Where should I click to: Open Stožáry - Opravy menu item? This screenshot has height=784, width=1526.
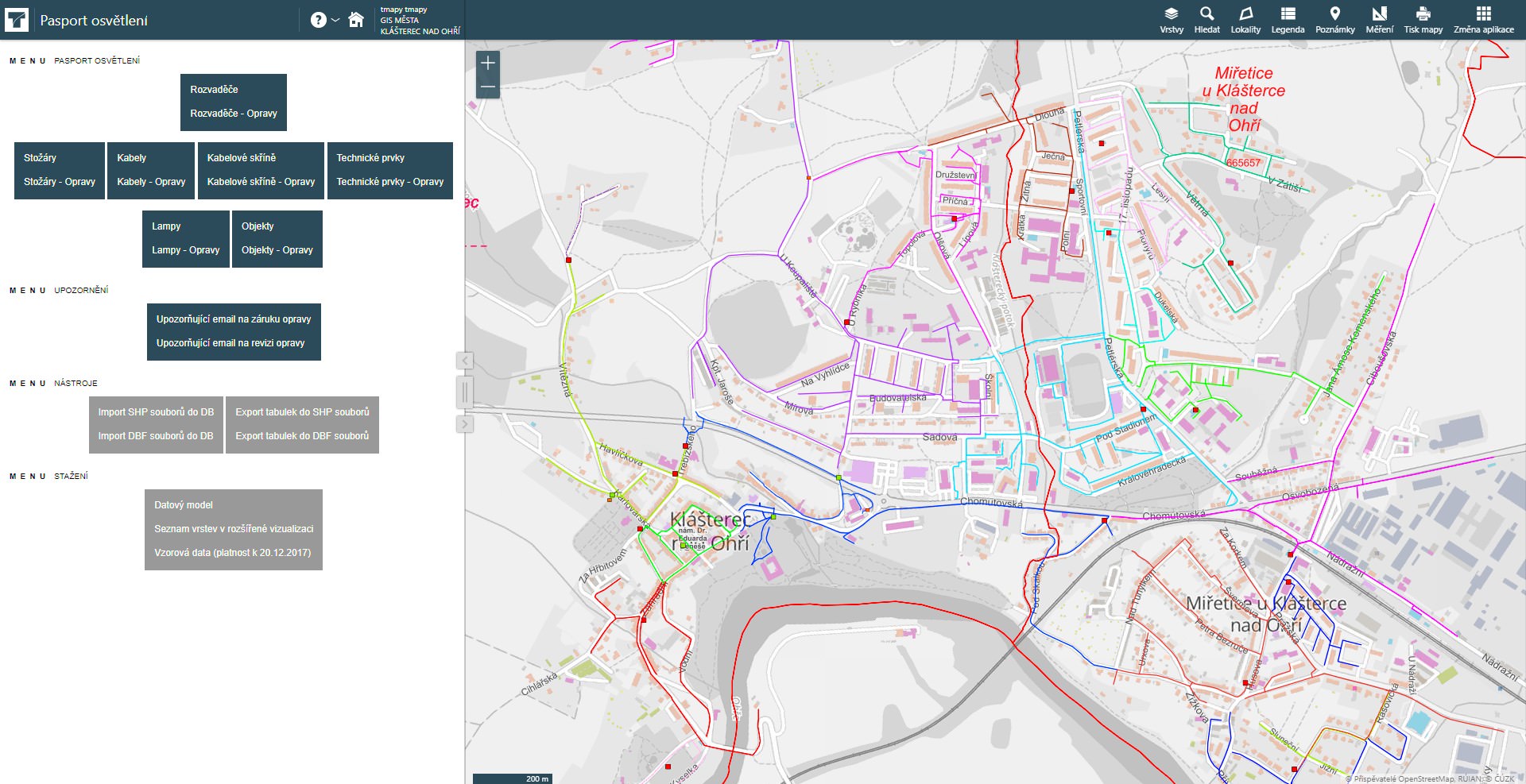(60, 182)
